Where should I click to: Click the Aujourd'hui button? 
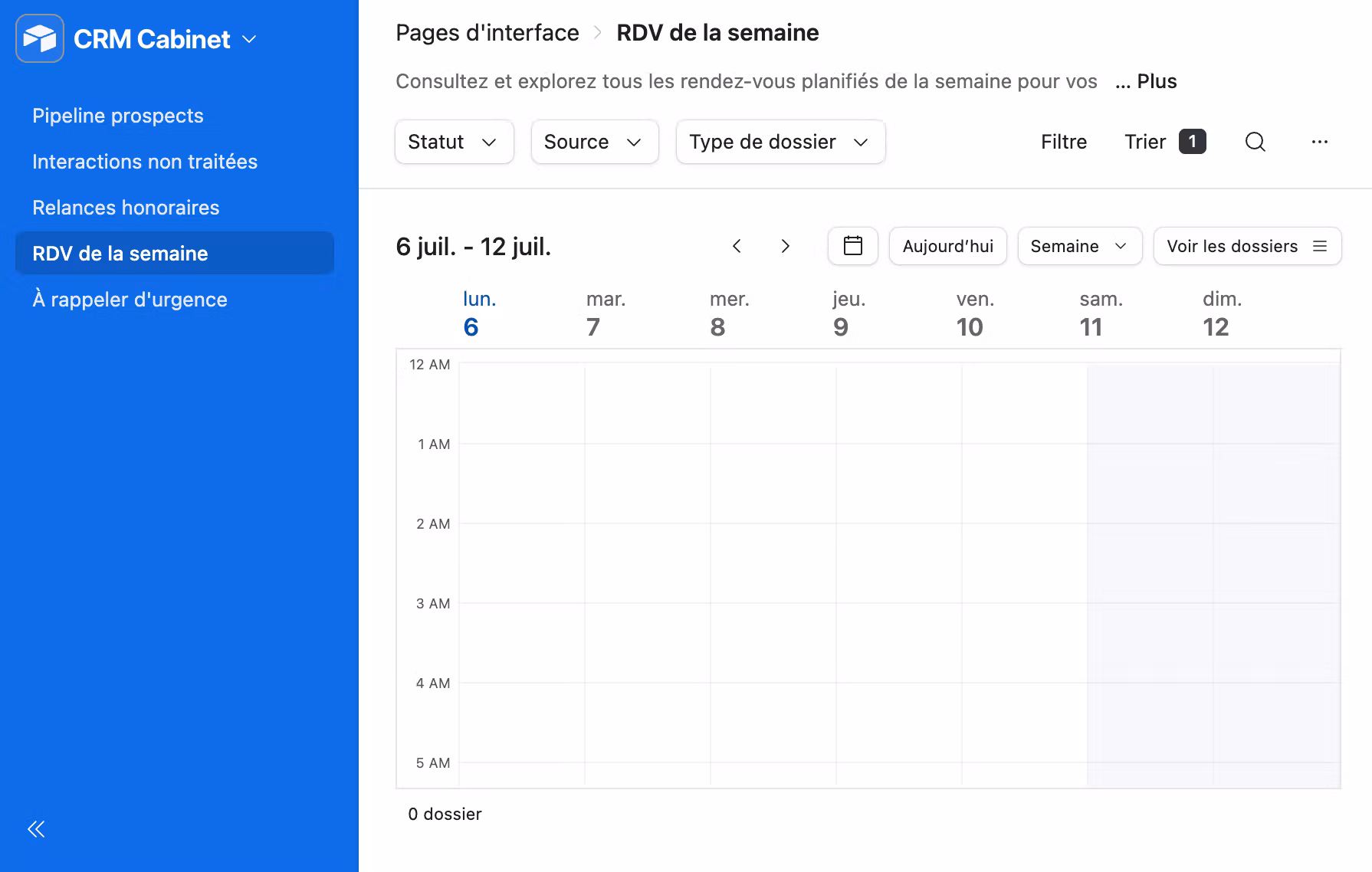pos(947,246)
